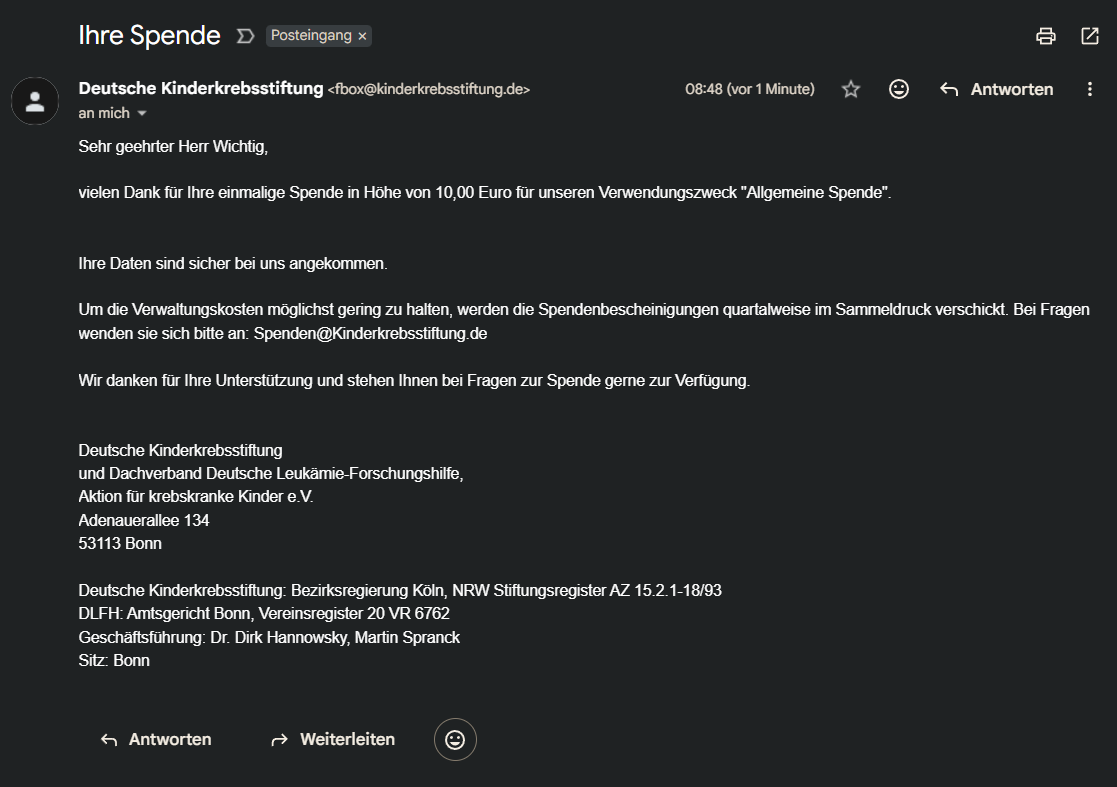Open the email in a new window
Screen dimensions: 1117x787
click(1090, 36)
